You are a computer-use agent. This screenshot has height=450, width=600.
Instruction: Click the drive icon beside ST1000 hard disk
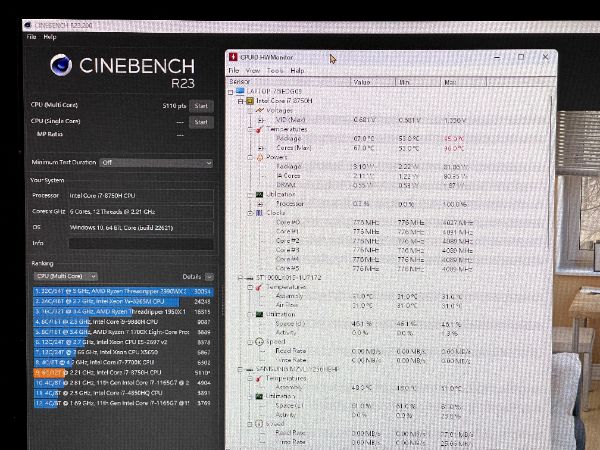(x=249, y=278)
